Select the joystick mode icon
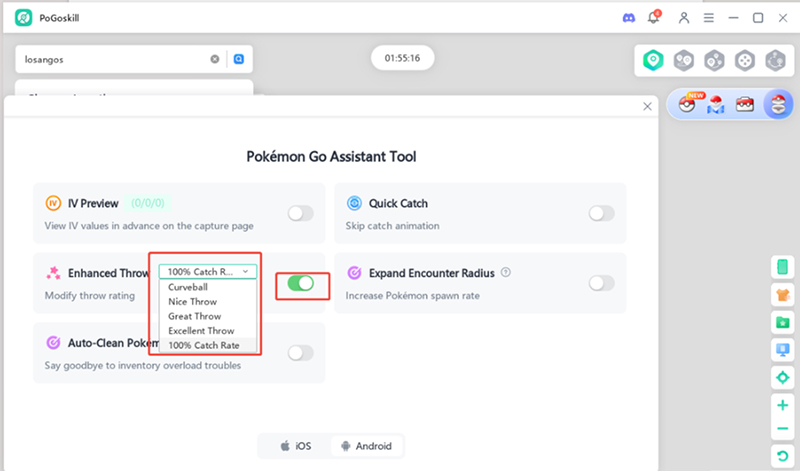 click(745, 60)
